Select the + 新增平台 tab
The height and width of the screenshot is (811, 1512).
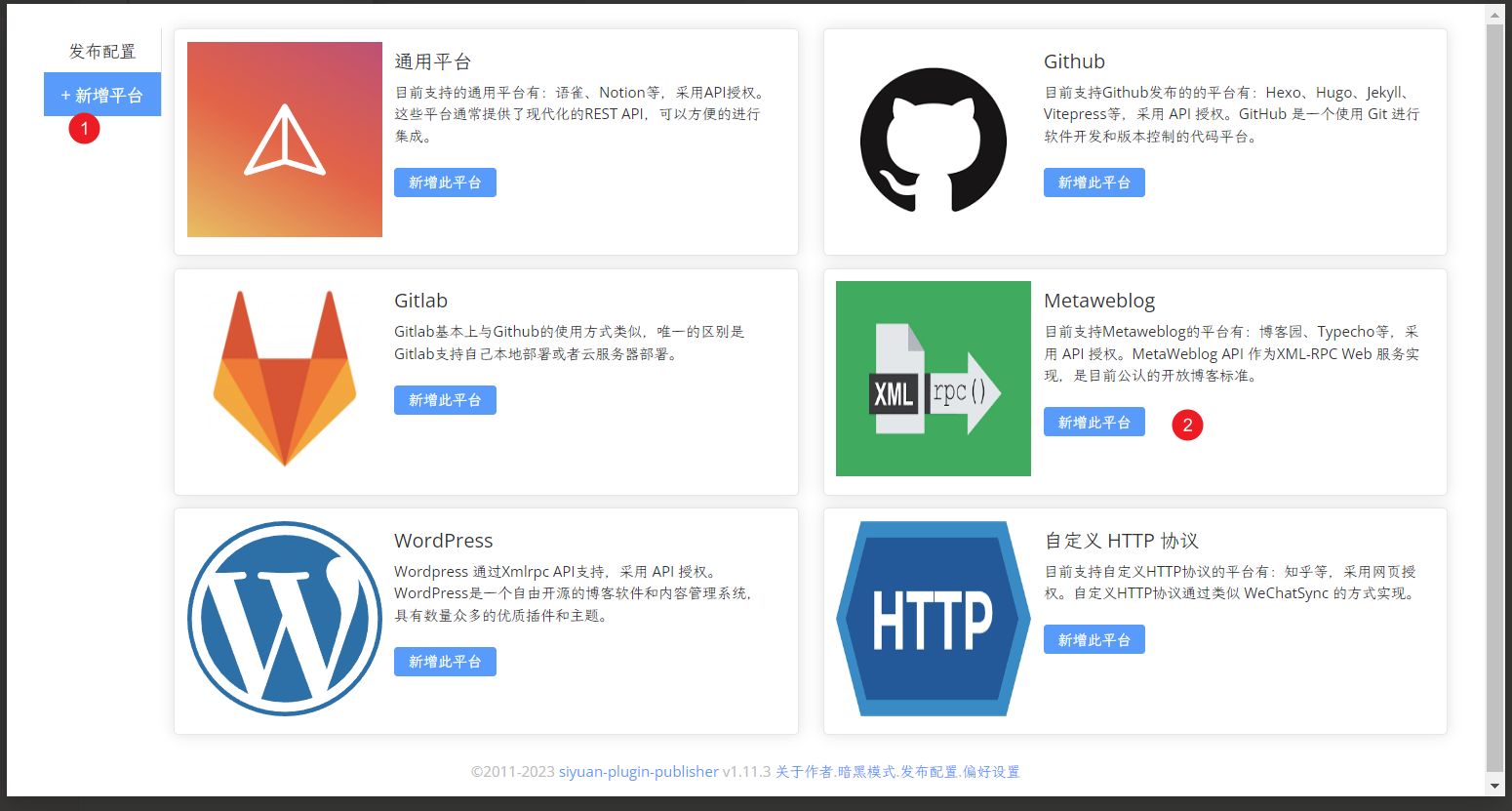102,95
